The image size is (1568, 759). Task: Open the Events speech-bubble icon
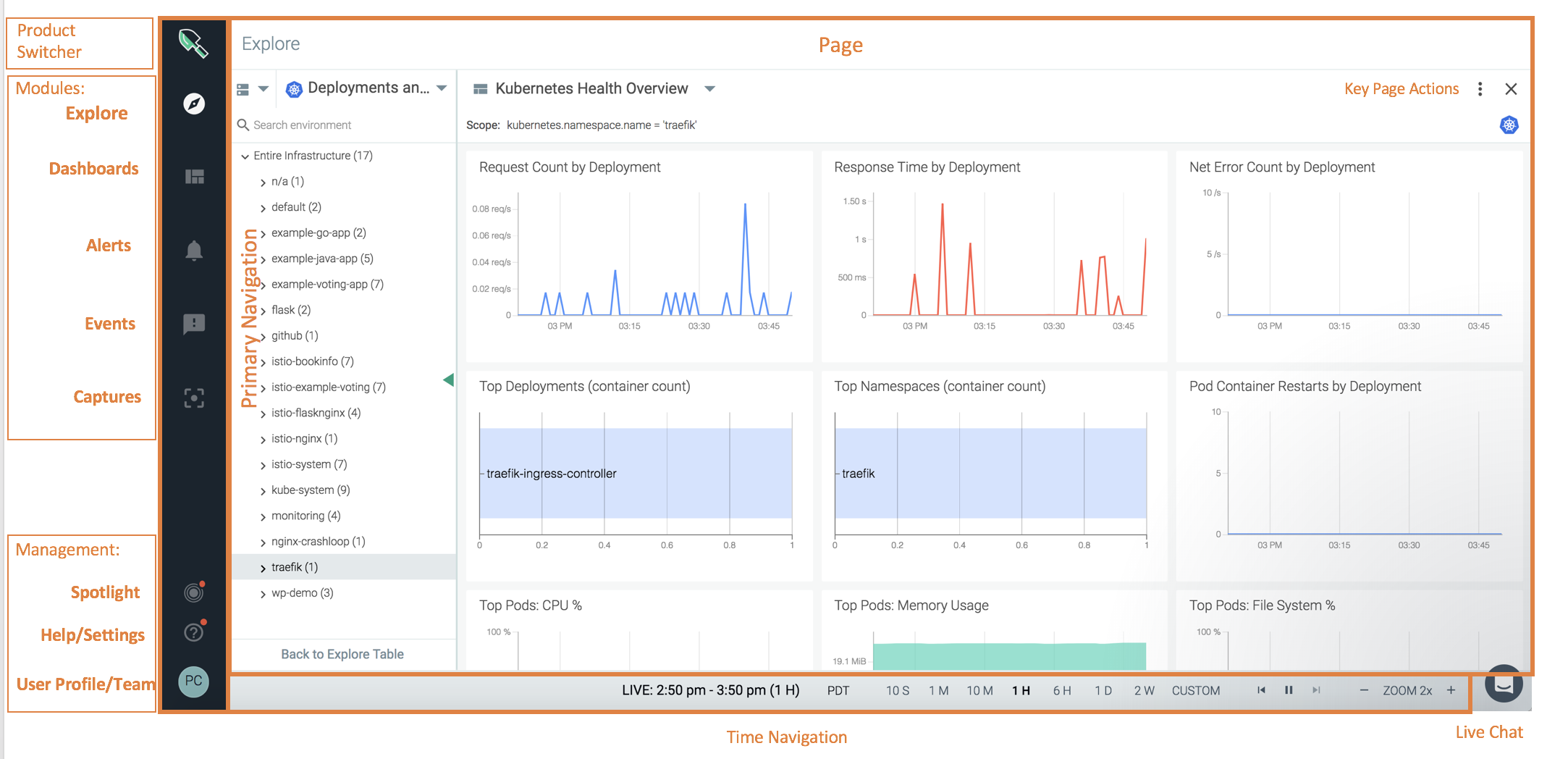tap(194, 324)
